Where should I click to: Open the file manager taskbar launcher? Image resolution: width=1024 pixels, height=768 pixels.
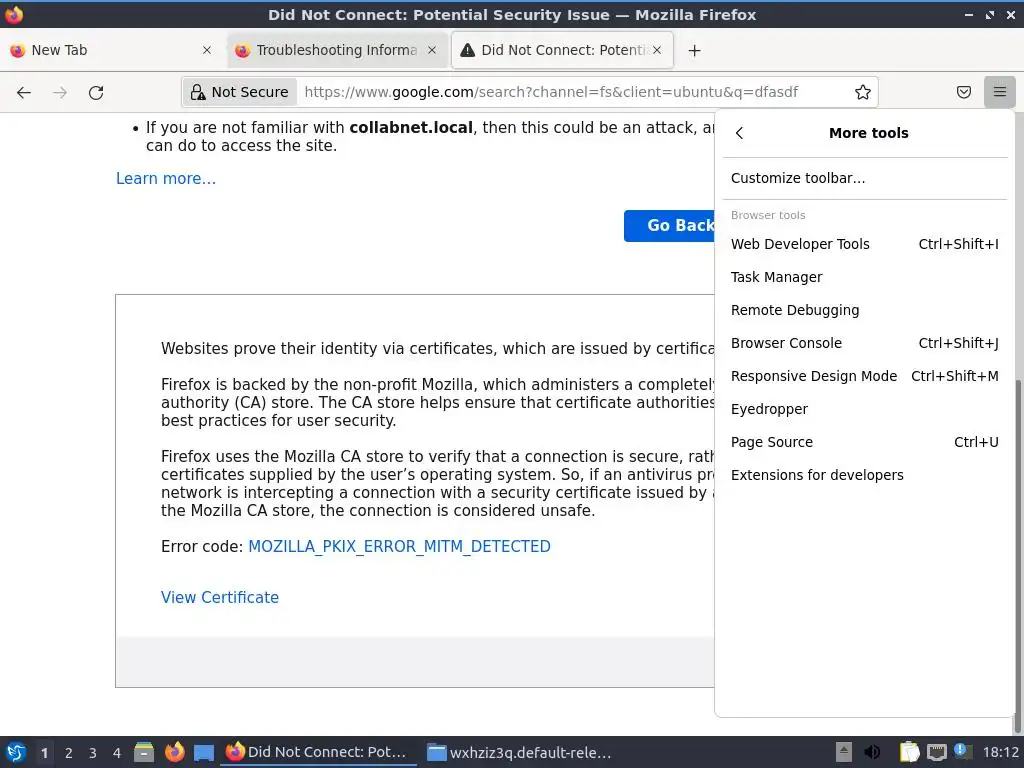(144, 752)
